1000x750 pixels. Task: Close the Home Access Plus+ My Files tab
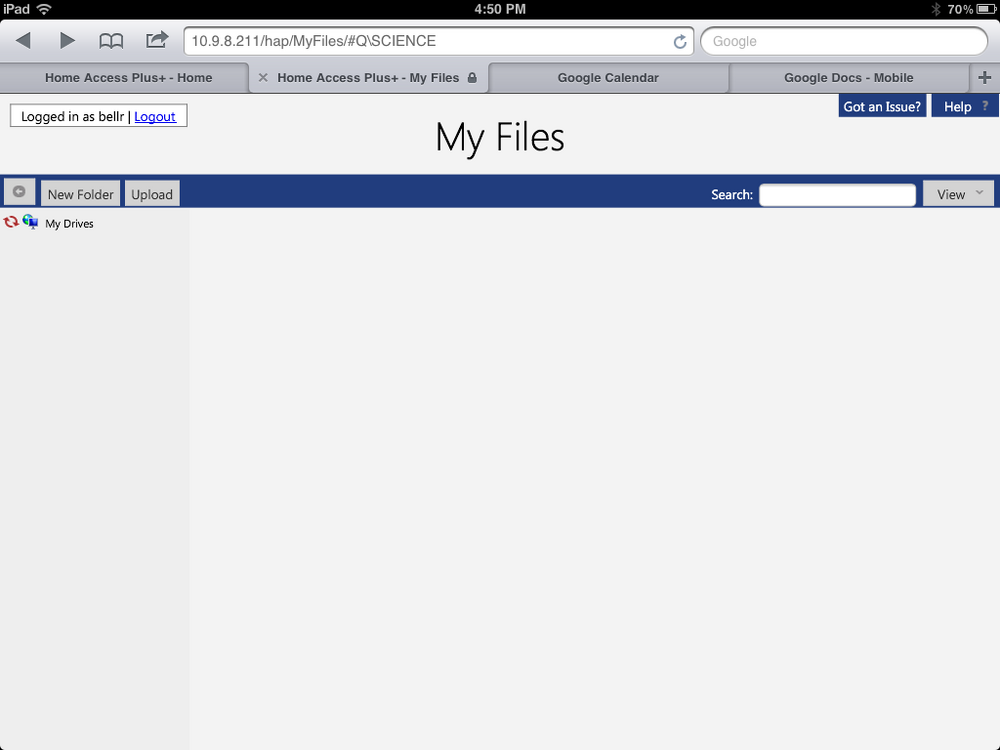263,78
